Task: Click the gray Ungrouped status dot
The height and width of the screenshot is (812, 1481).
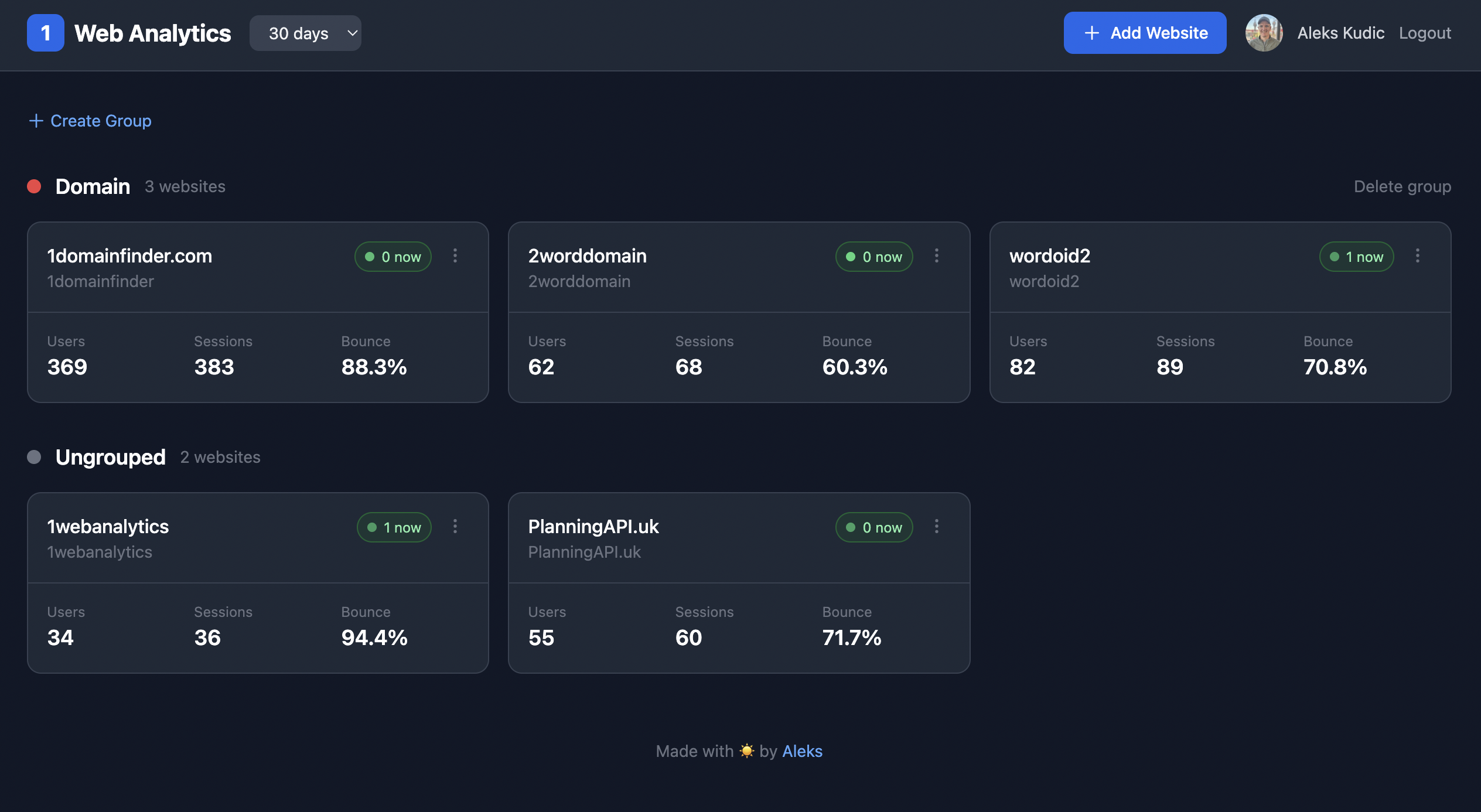Action: click(x=35, y=457)
